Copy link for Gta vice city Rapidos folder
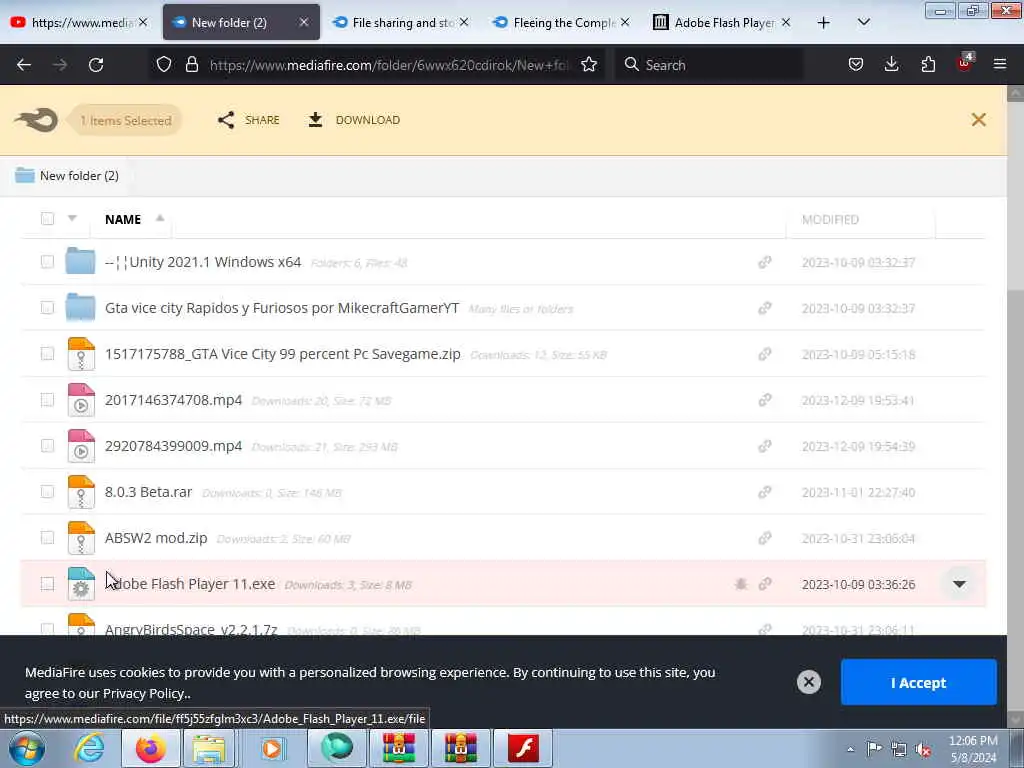Image resolution: width=1024 pixels, height=768 pixels. click(765, 308)
